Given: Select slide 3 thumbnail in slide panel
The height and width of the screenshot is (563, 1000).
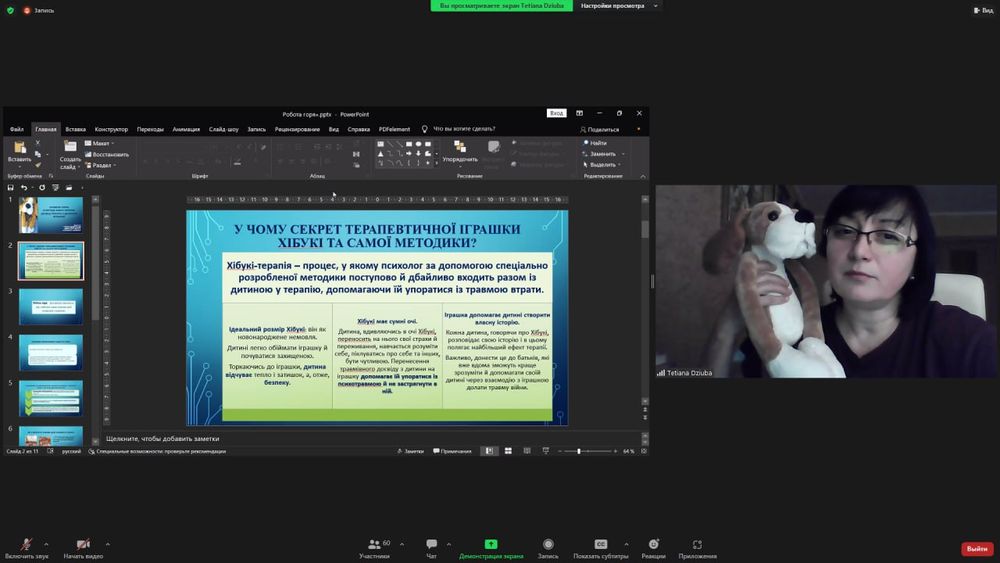Looking at the screenshot, I should (x=51, y=306).
